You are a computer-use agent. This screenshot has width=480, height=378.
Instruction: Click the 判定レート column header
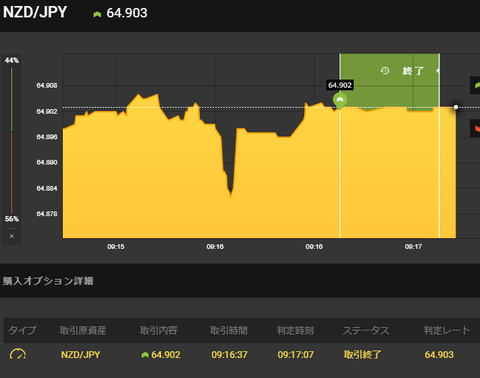pos(447,330)
